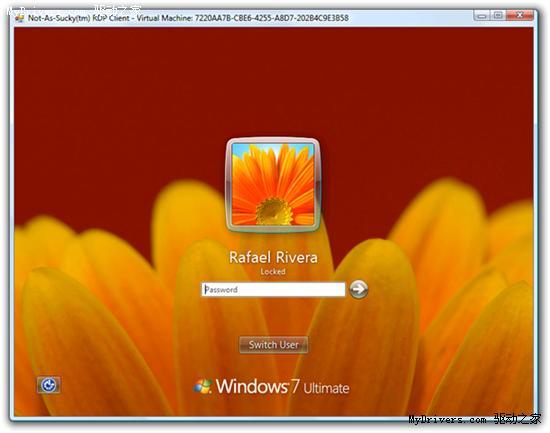Image resolution: width=550 pixels, height=433 pixels.
Task: Submit password with the arrow button
Action: click(358, 289)
